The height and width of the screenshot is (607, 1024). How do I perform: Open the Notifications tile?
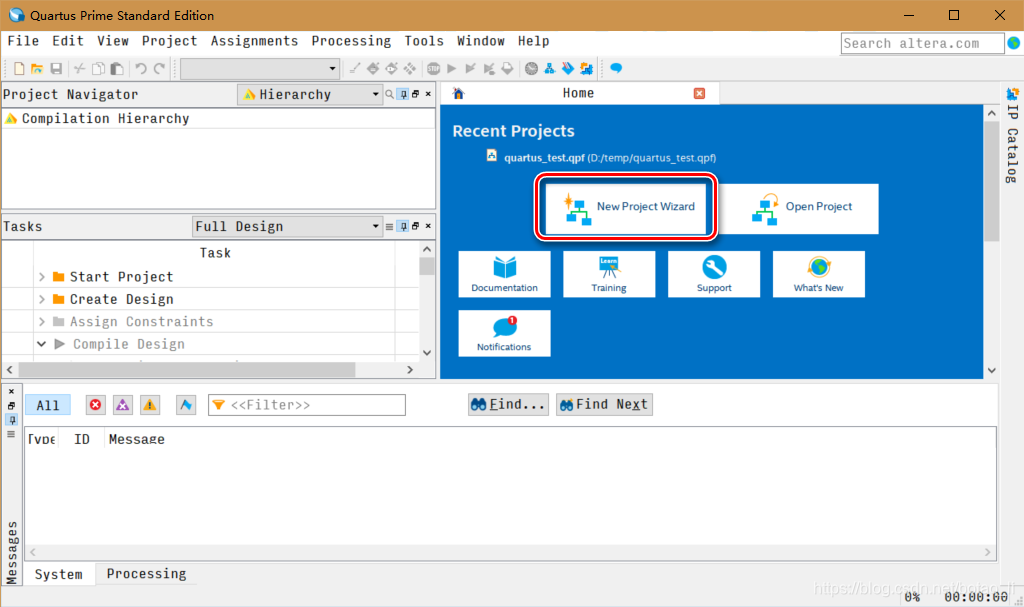(x=504, y=333)
